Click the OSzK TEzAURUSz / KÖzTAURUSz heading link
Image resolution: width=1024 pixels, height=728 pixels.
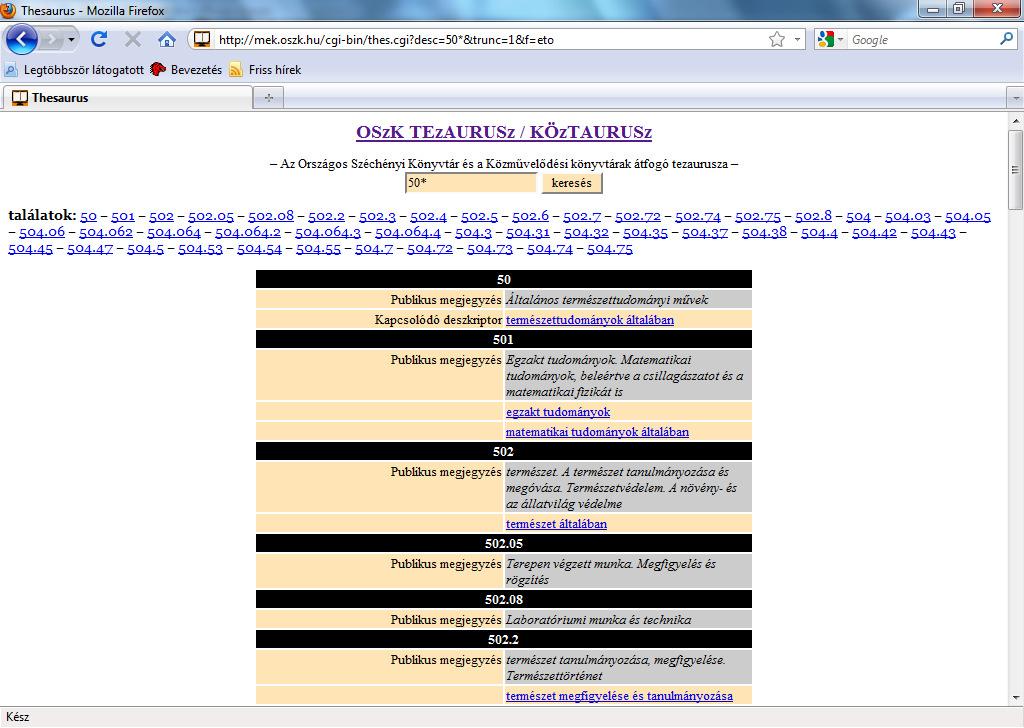point(504,132)
